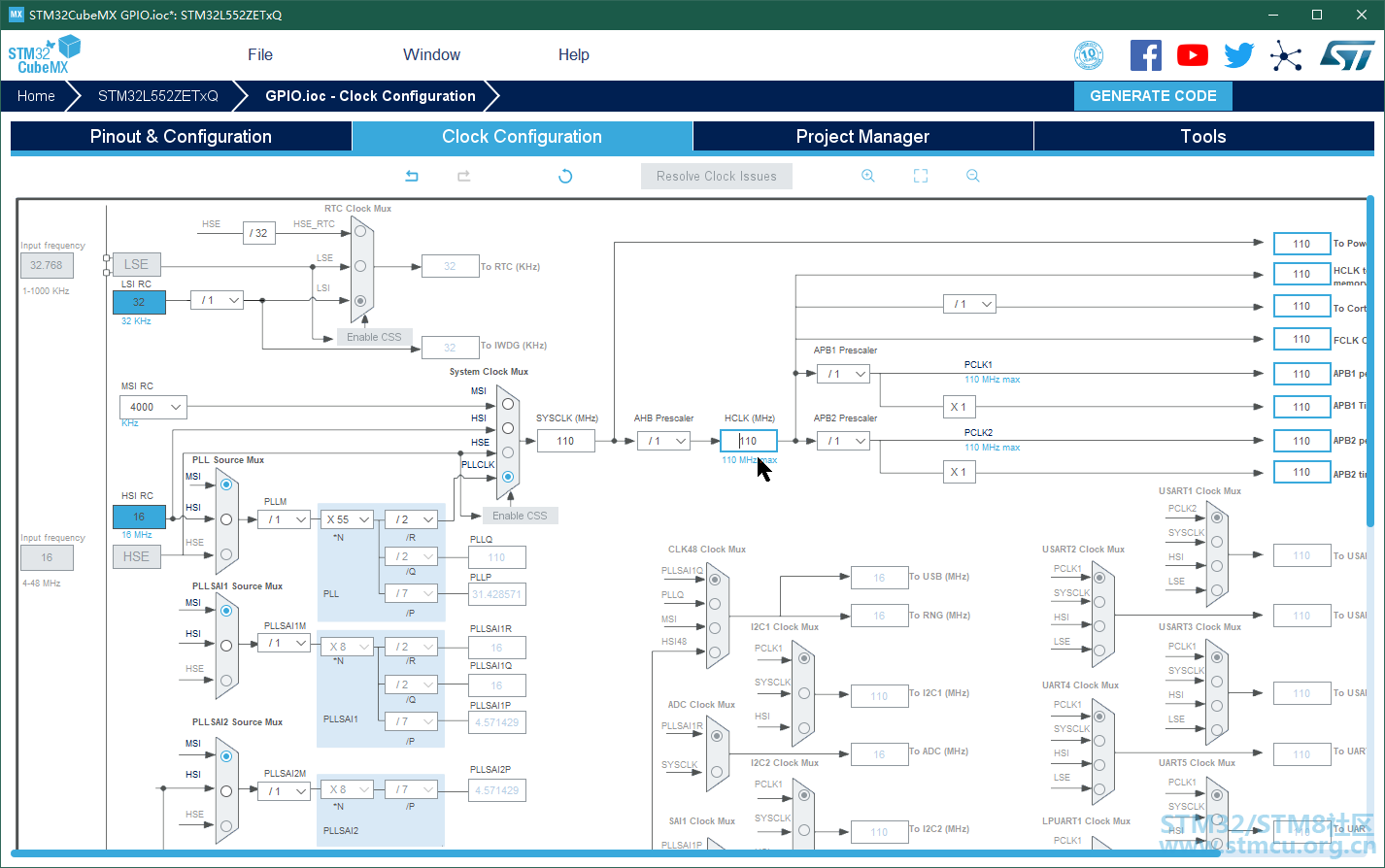Screen dimensions: 1385x868
Task: Open the PLL /P divider dropdown
Action: (412, 593)
